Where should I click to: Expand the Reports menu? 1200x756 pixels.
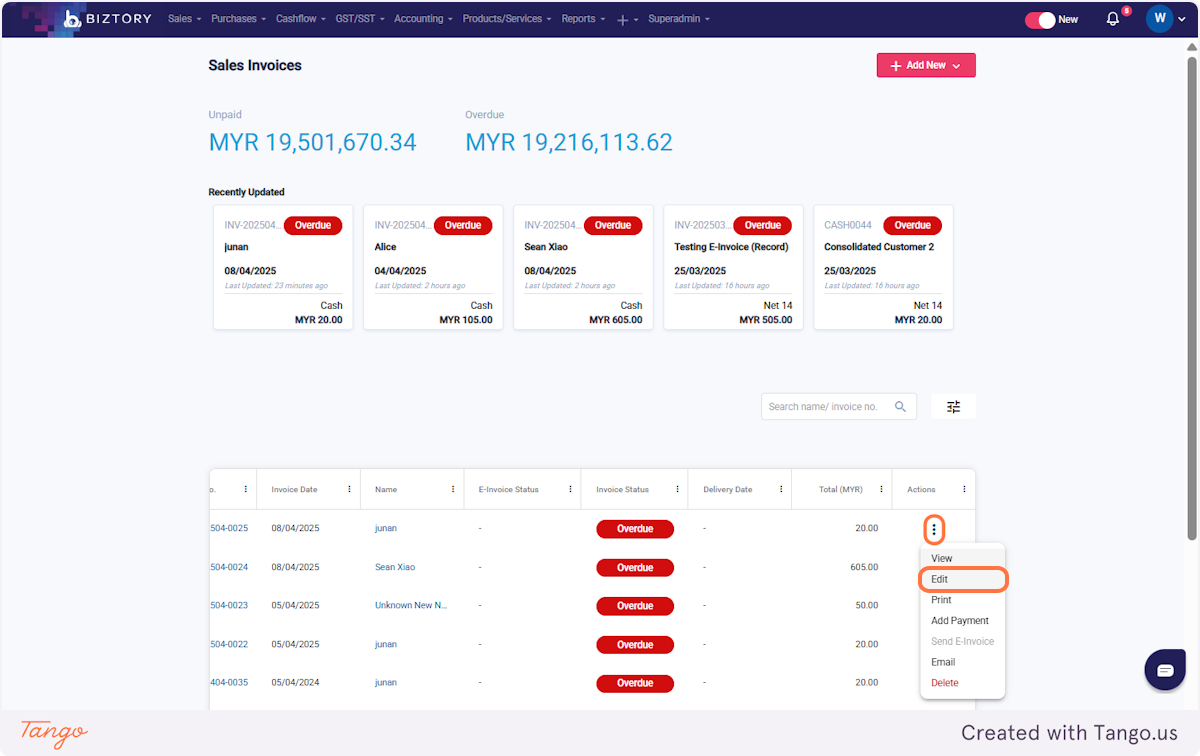[x=583, y=19]
